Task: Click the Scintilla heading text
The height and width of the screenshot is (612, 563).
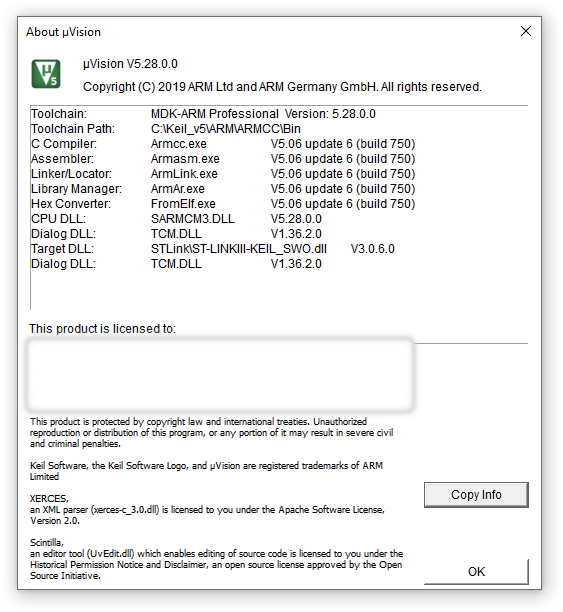Action: [46, 543]
